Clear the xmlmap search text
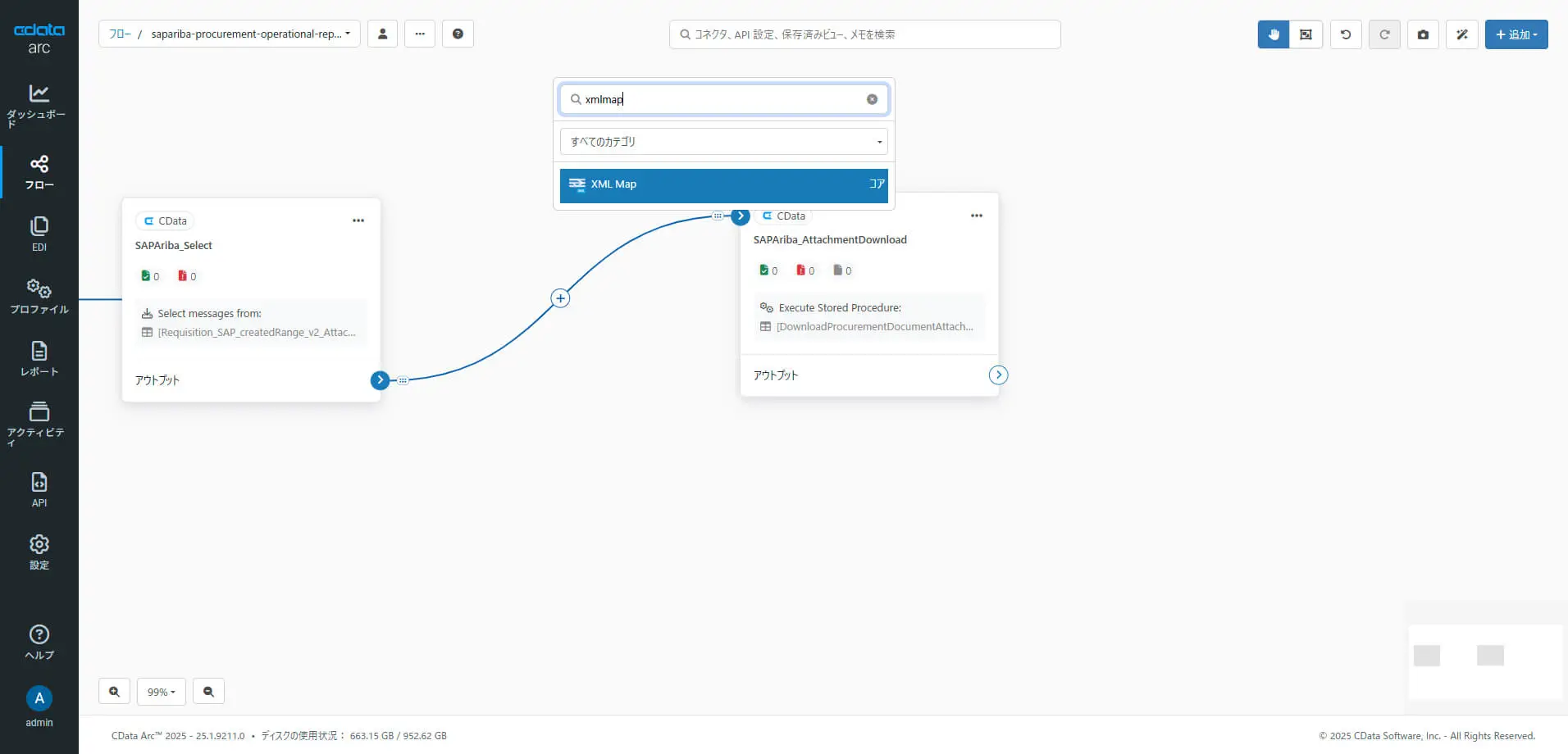Screen dimensions: 1568x754 872,99
